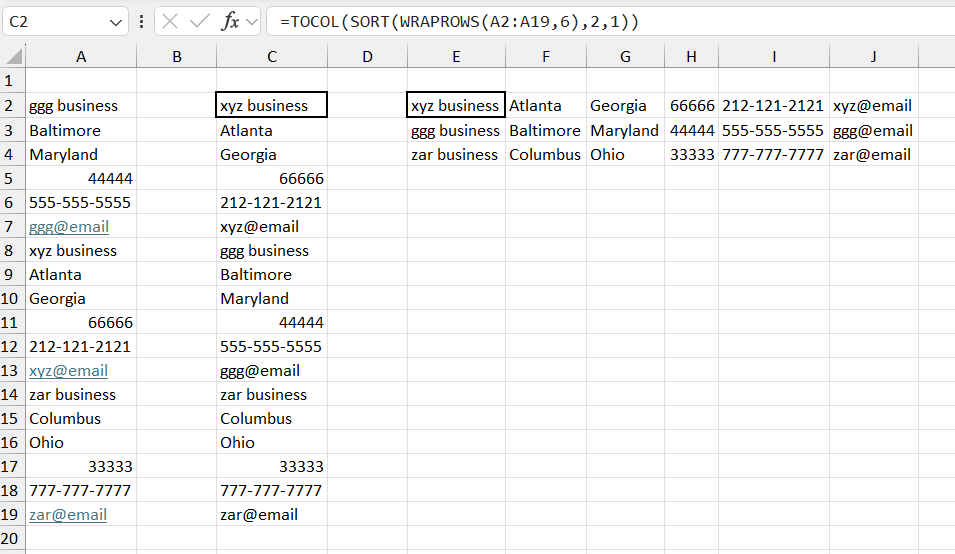Select column D header
The width and height of the screenshot is (955, 554).
point(367,57)
